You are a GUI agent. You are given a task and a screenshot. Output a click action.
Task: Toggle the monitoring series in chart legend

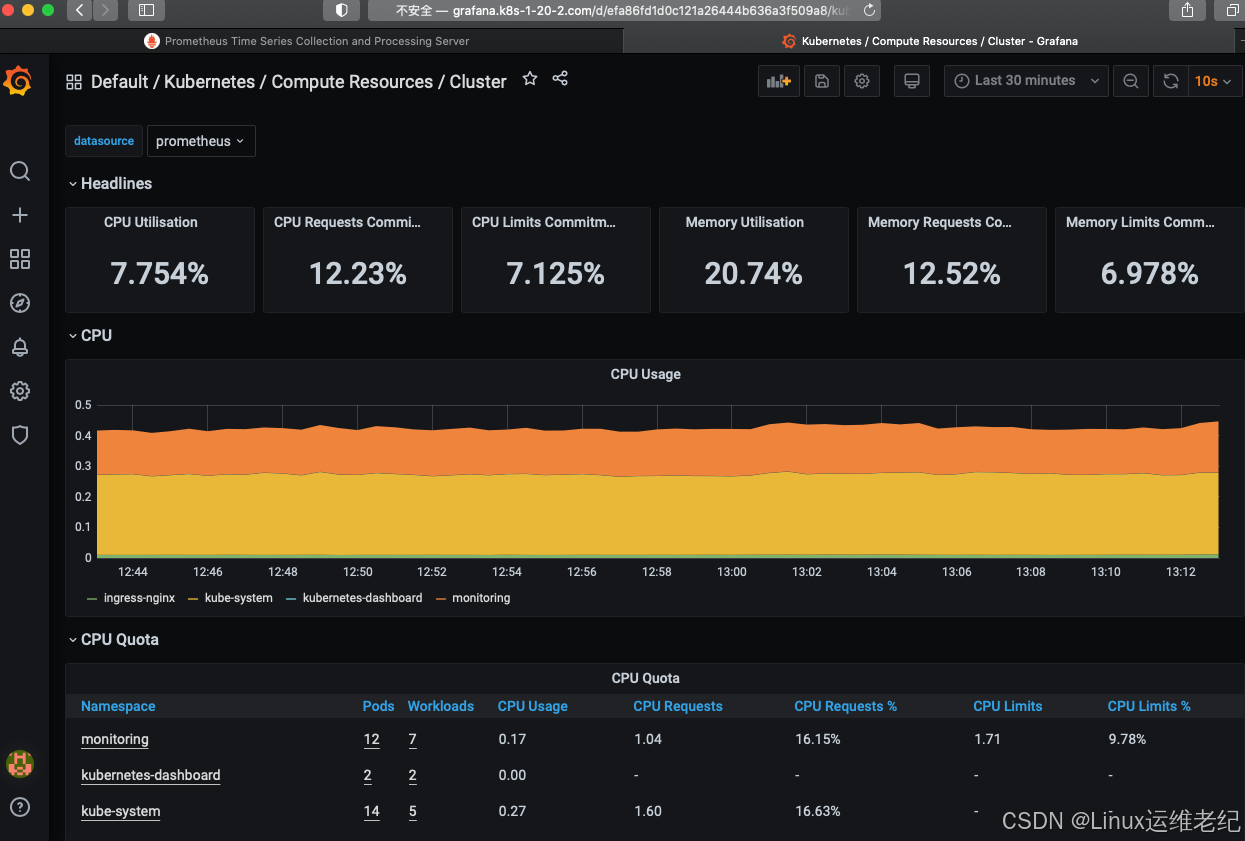(481, 598)
